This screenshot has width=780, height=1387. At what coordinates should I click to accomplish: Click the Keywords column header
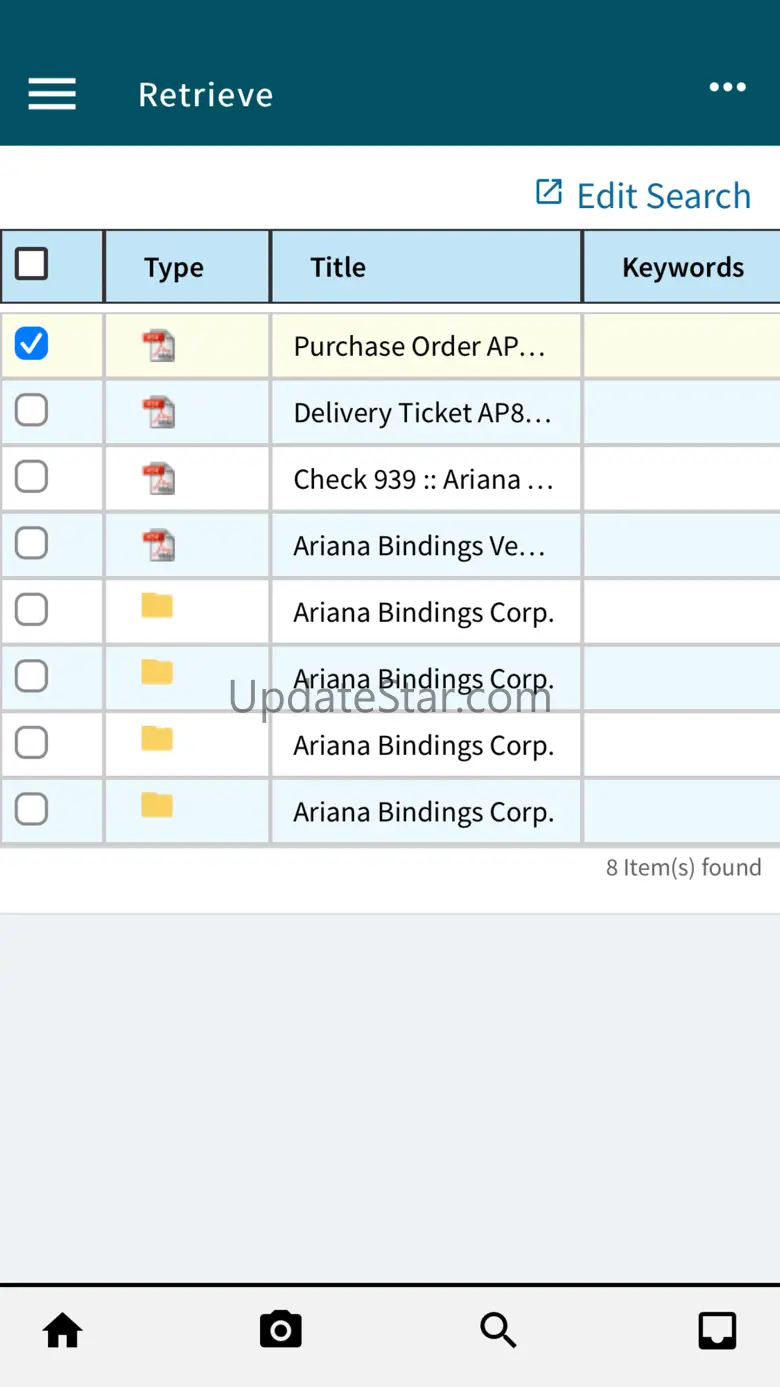click(683, 267)
